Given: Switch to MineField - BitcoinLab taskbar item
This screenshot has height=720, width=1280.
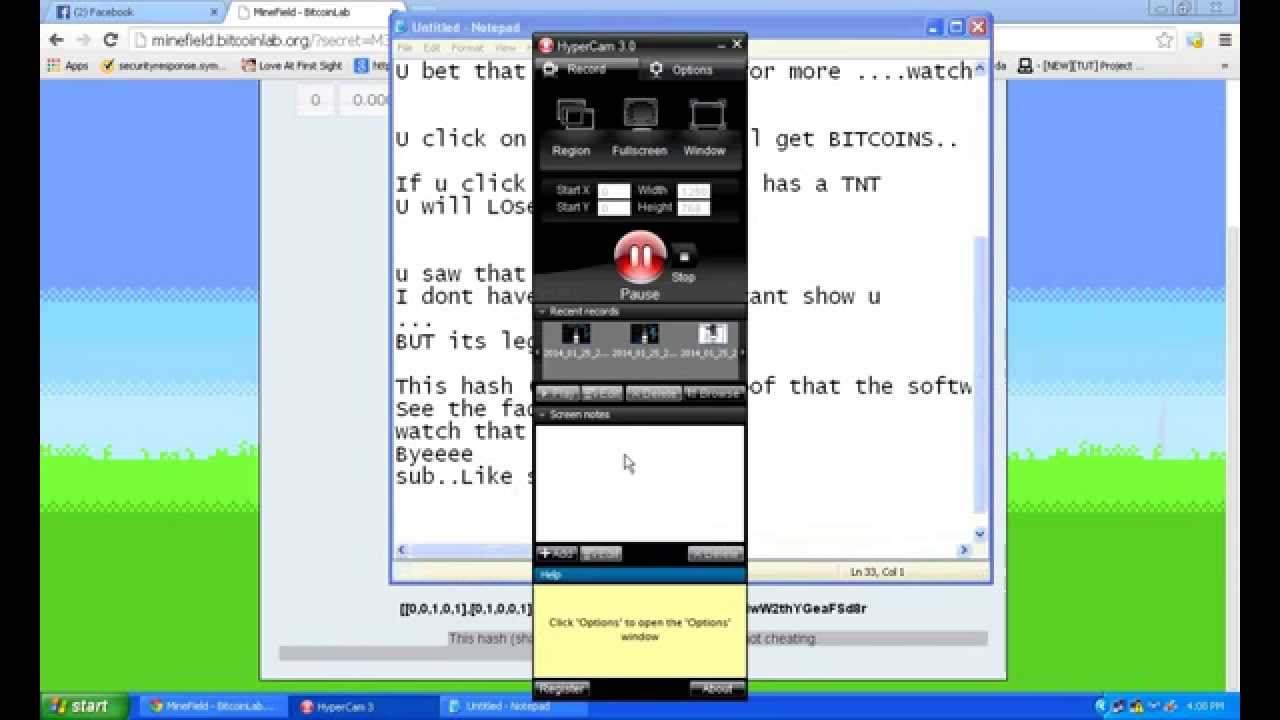Looking at the screenshot, I should 214,706.
